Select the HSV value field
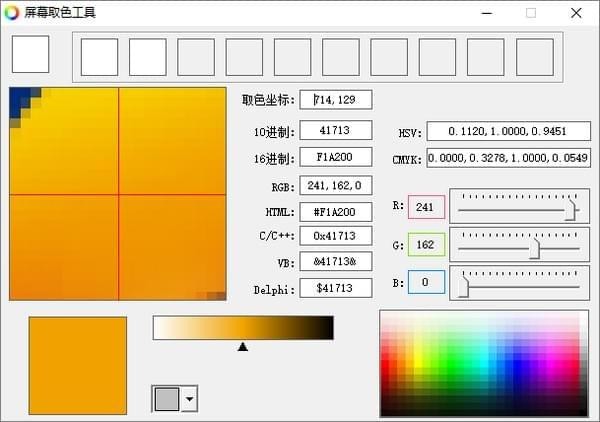The image size is (600, 422). click(x=507, y=132)
